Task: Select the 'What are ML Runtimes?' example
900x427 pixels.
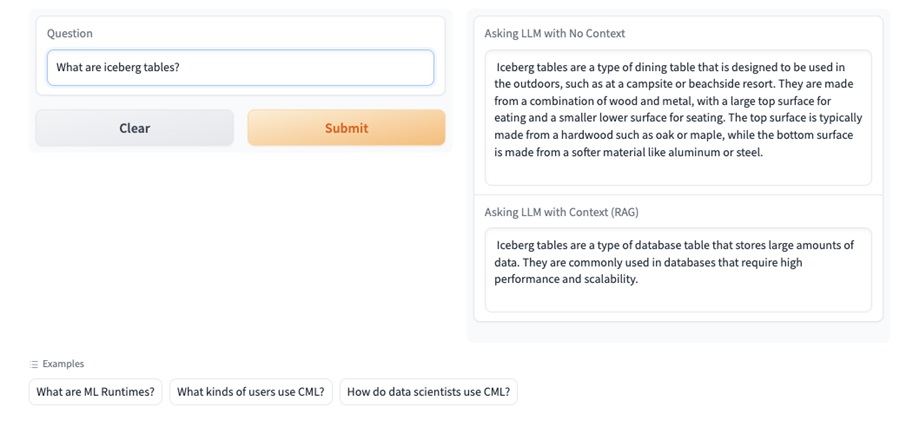Action: (x=95, y=392)
